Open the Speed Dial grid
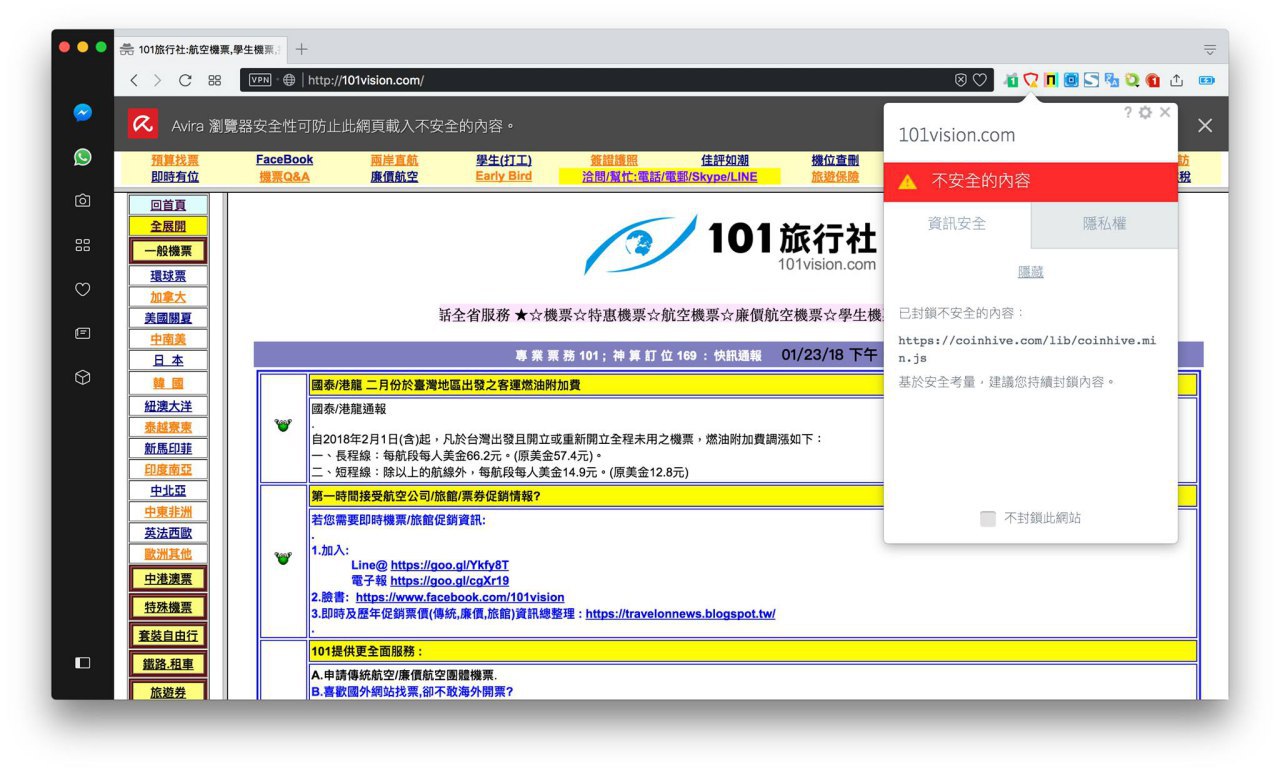The image size is (1280, 773). 215,80
